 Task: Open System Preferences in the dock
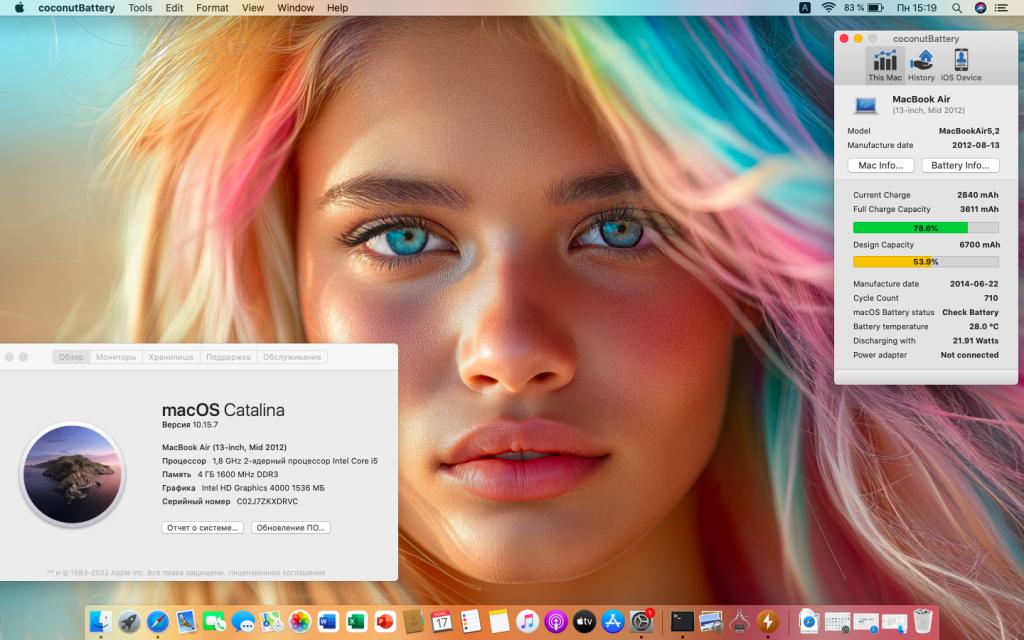pyautogui.click(x=641, y=621)
